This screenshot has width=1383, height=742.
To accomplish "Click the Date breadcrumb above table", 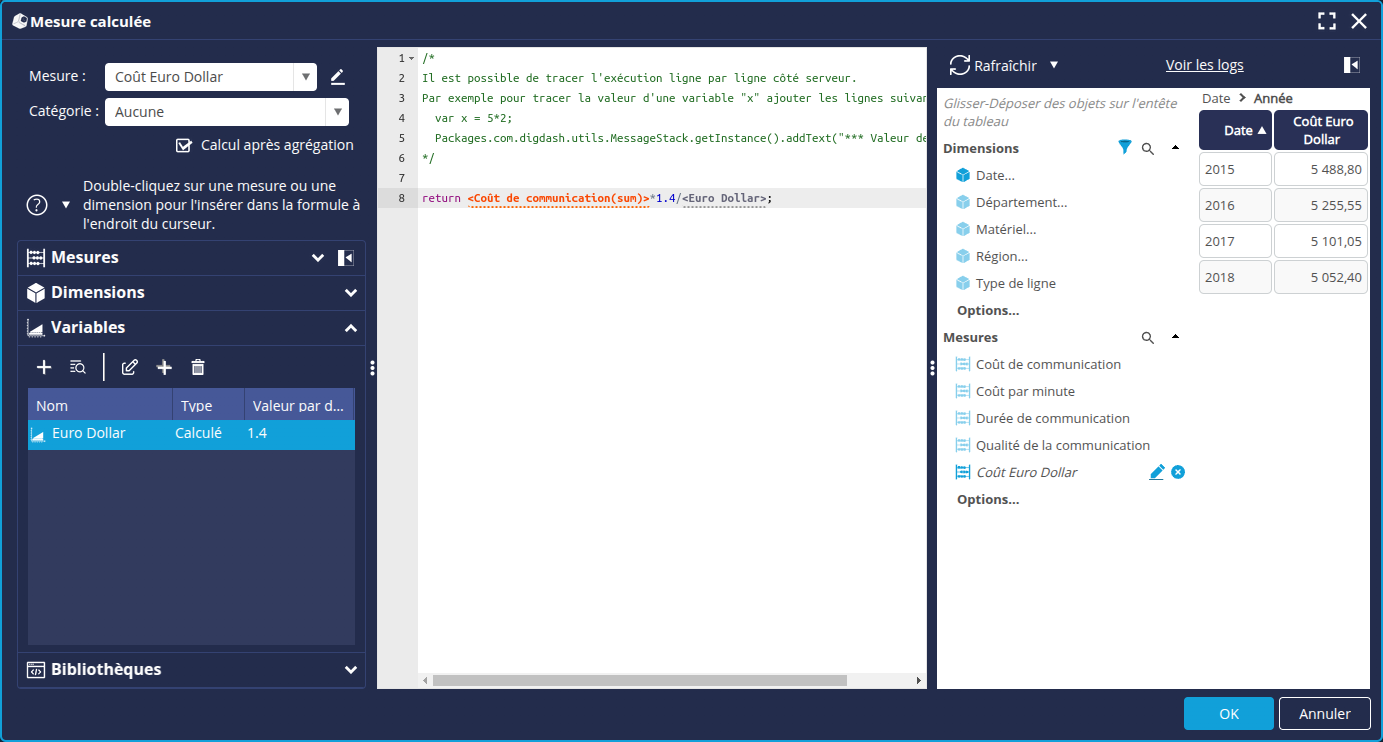I will (x=1215, y=98).
